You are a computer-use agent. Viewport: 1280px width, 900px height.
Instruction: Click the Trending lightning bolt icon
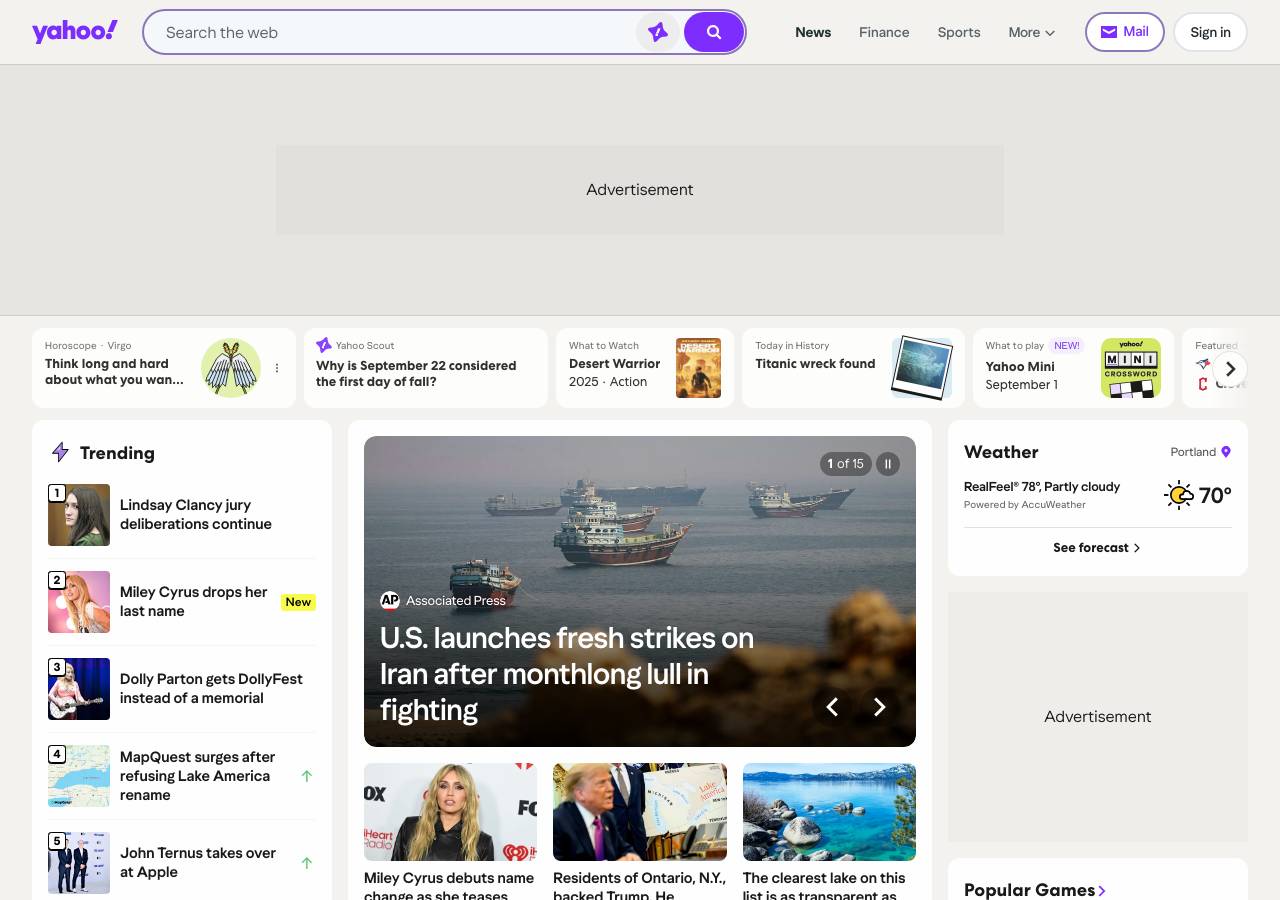pyautogui.click(x=60, y=453)
